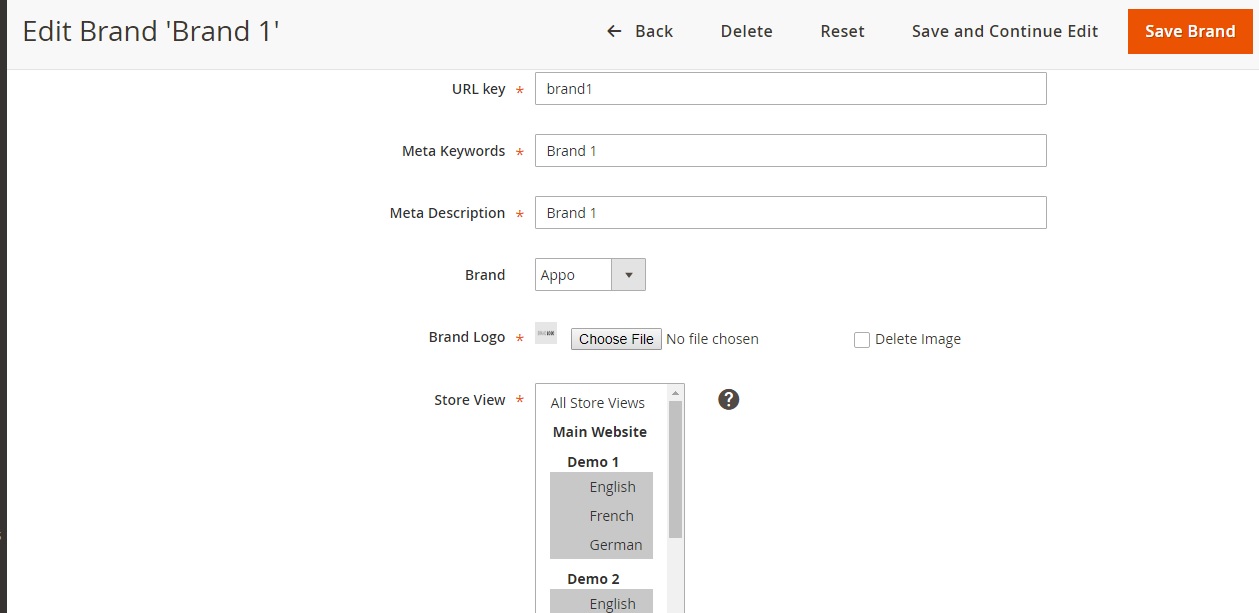Click the Back arrow button
The image size is (1259, 613).
(640, 31)
